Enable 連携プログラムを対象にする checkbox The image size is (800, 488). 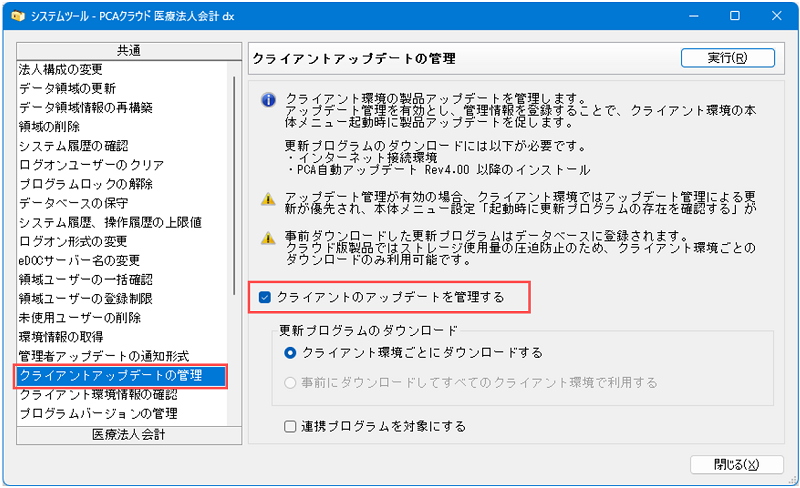point(290,426)
